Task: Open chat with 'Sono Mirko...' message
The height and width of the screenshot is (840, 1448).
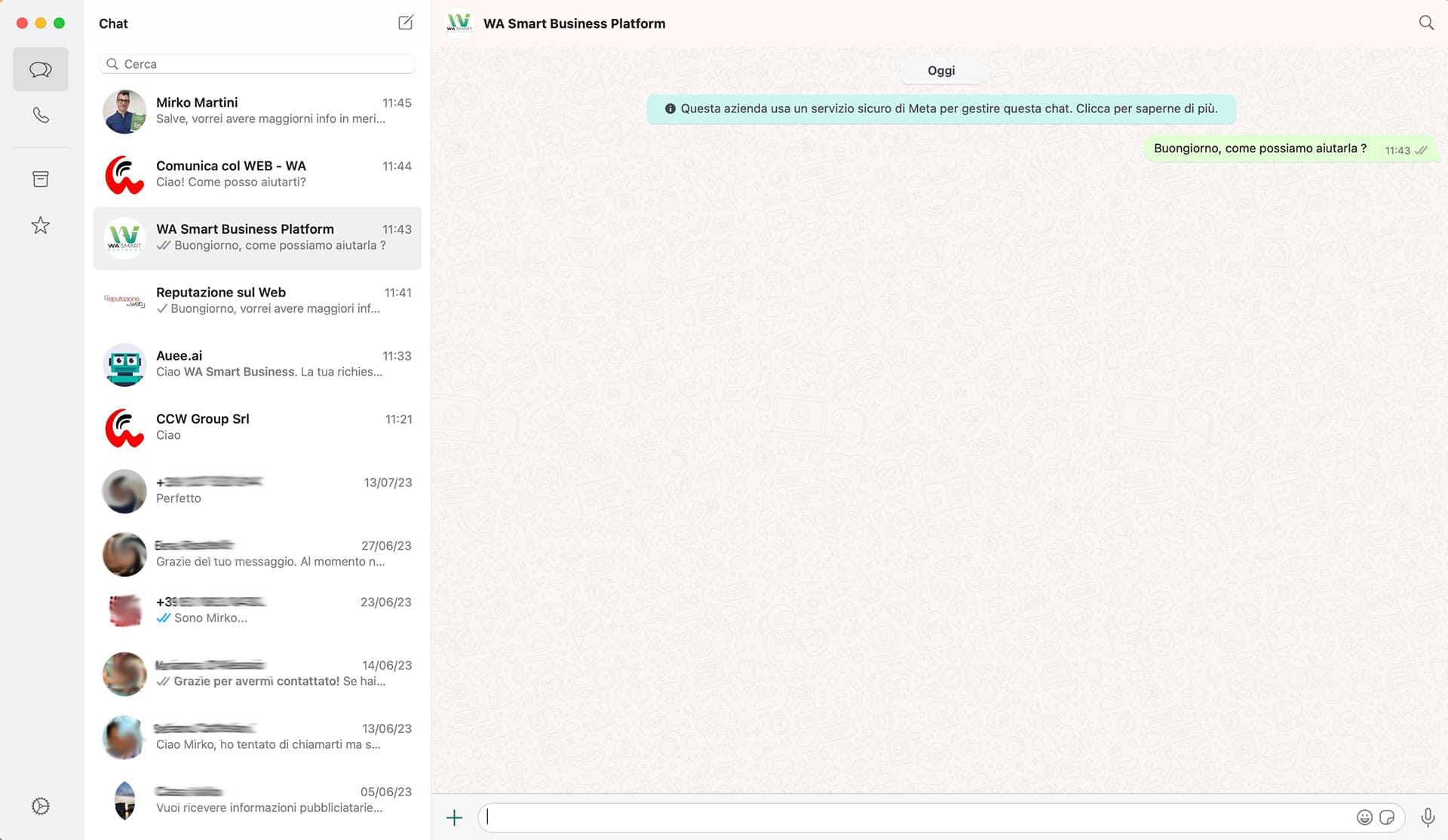Action: point(257,611)
